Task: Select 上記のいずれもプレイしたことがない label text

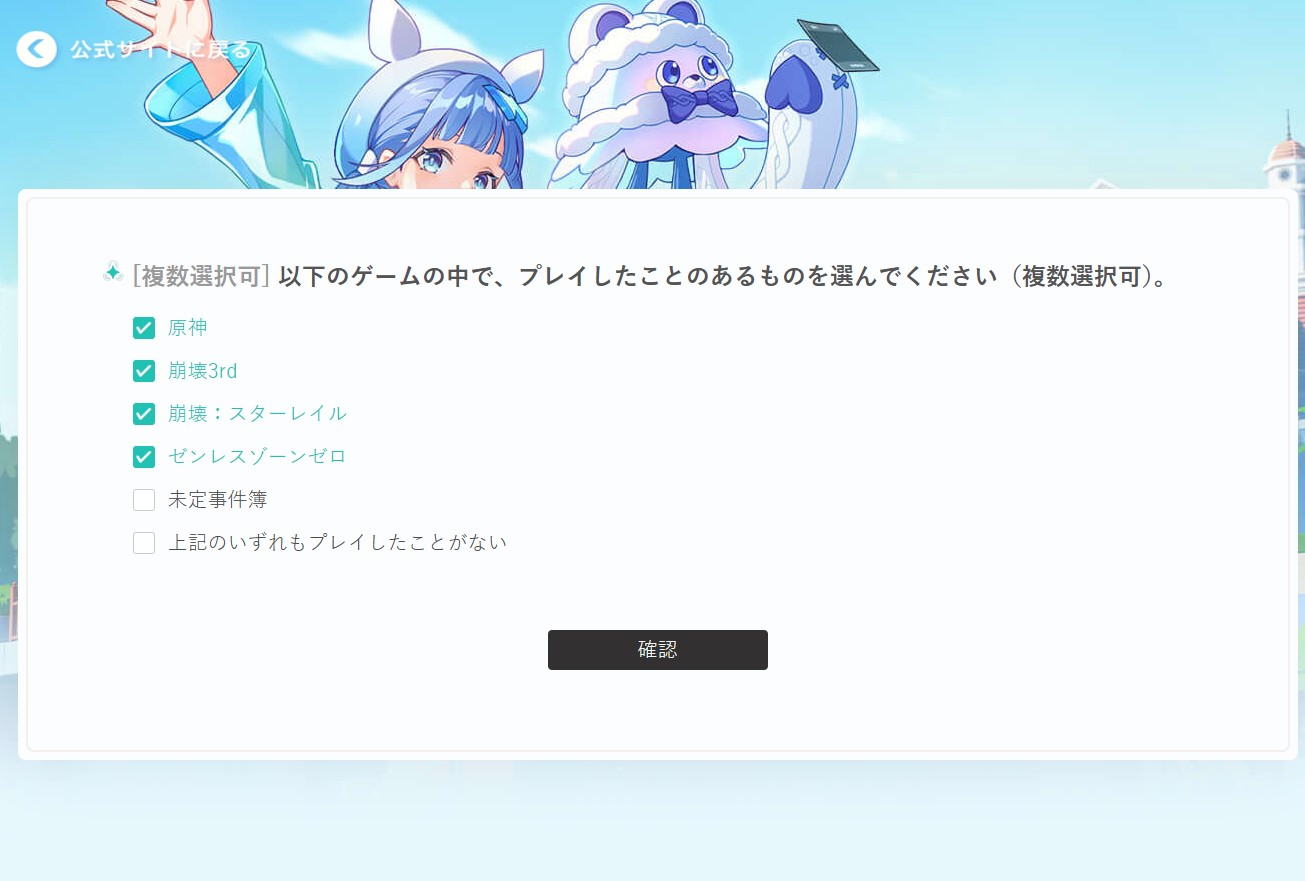Action: tap(338, 543)
